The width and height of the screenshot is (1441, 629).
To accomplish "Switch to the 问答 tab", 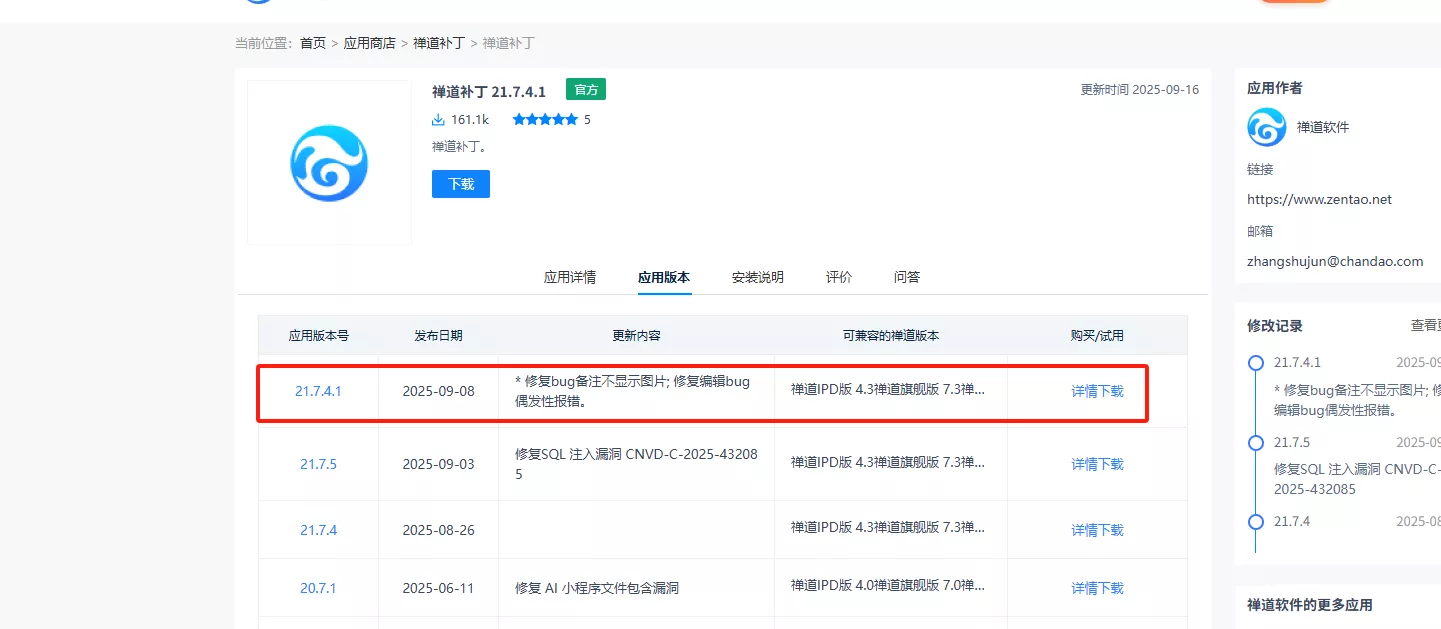I will (907, 277).
